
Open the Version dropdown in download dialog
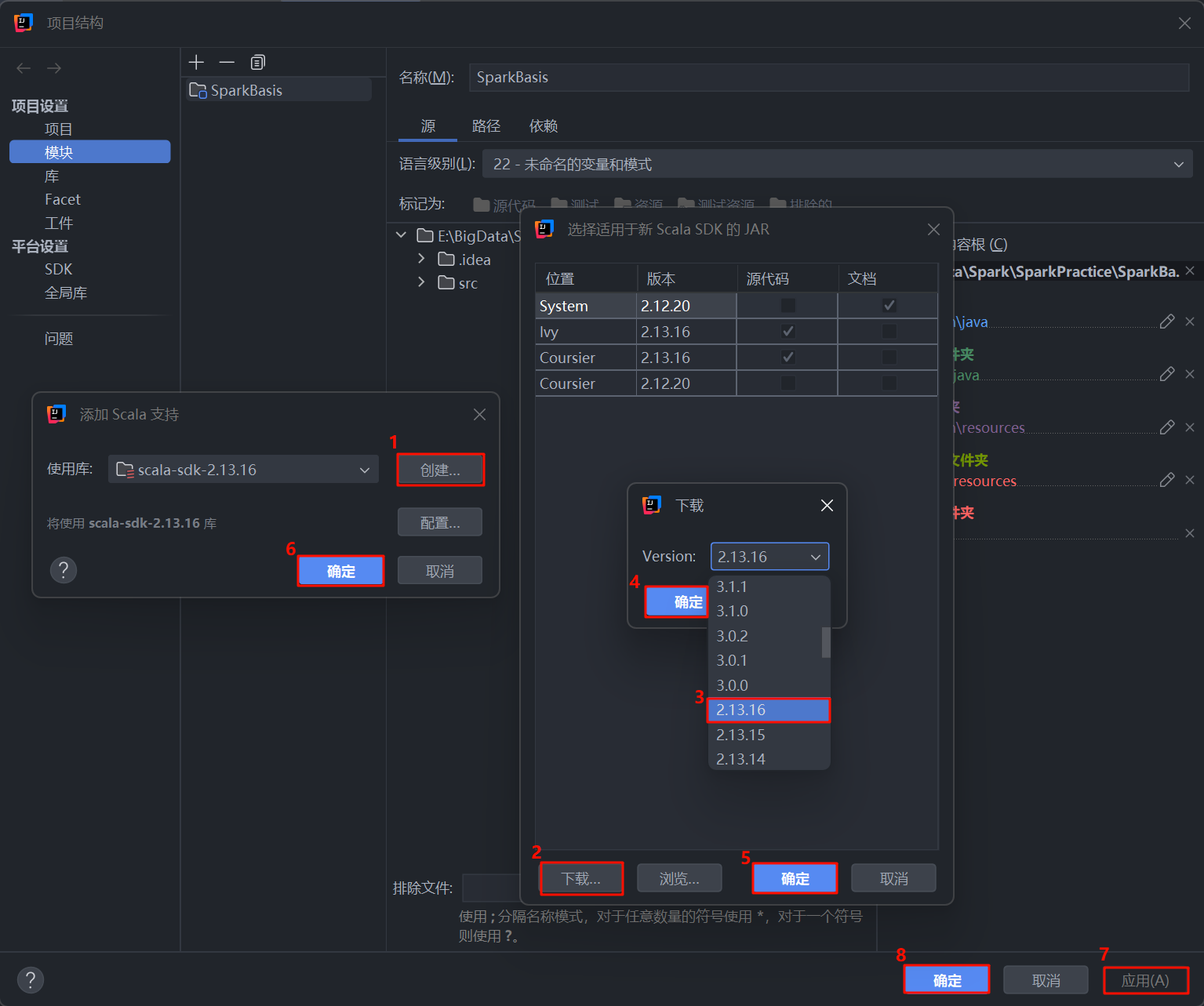tap(769, 557)
